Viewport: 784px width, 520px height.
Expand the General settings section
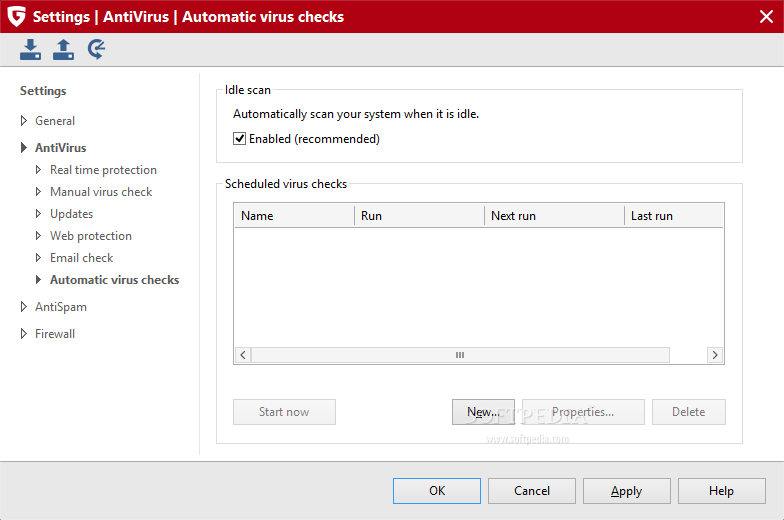25,121
